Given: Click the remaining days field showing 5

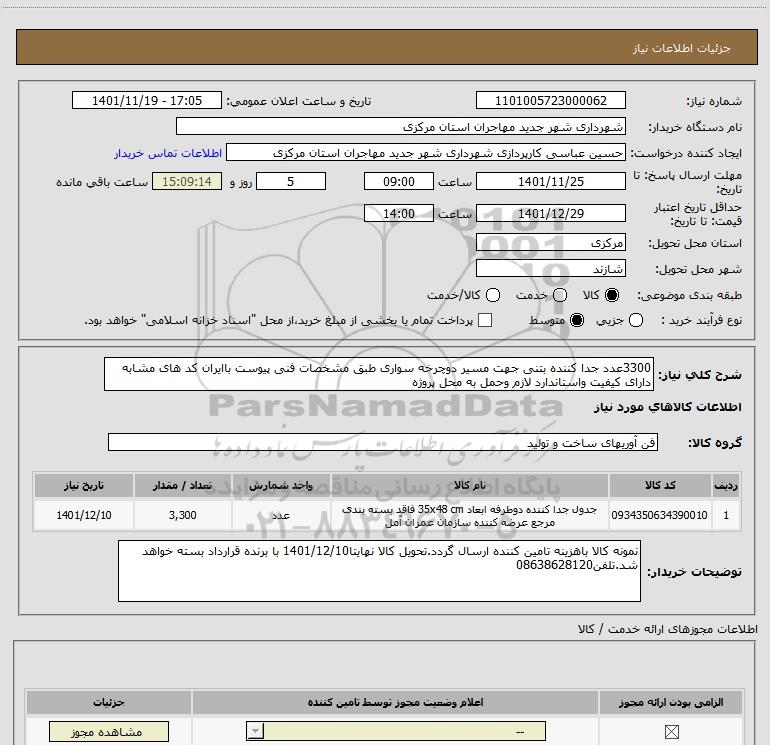Looking at the screenshot, I should click(291, 181).
